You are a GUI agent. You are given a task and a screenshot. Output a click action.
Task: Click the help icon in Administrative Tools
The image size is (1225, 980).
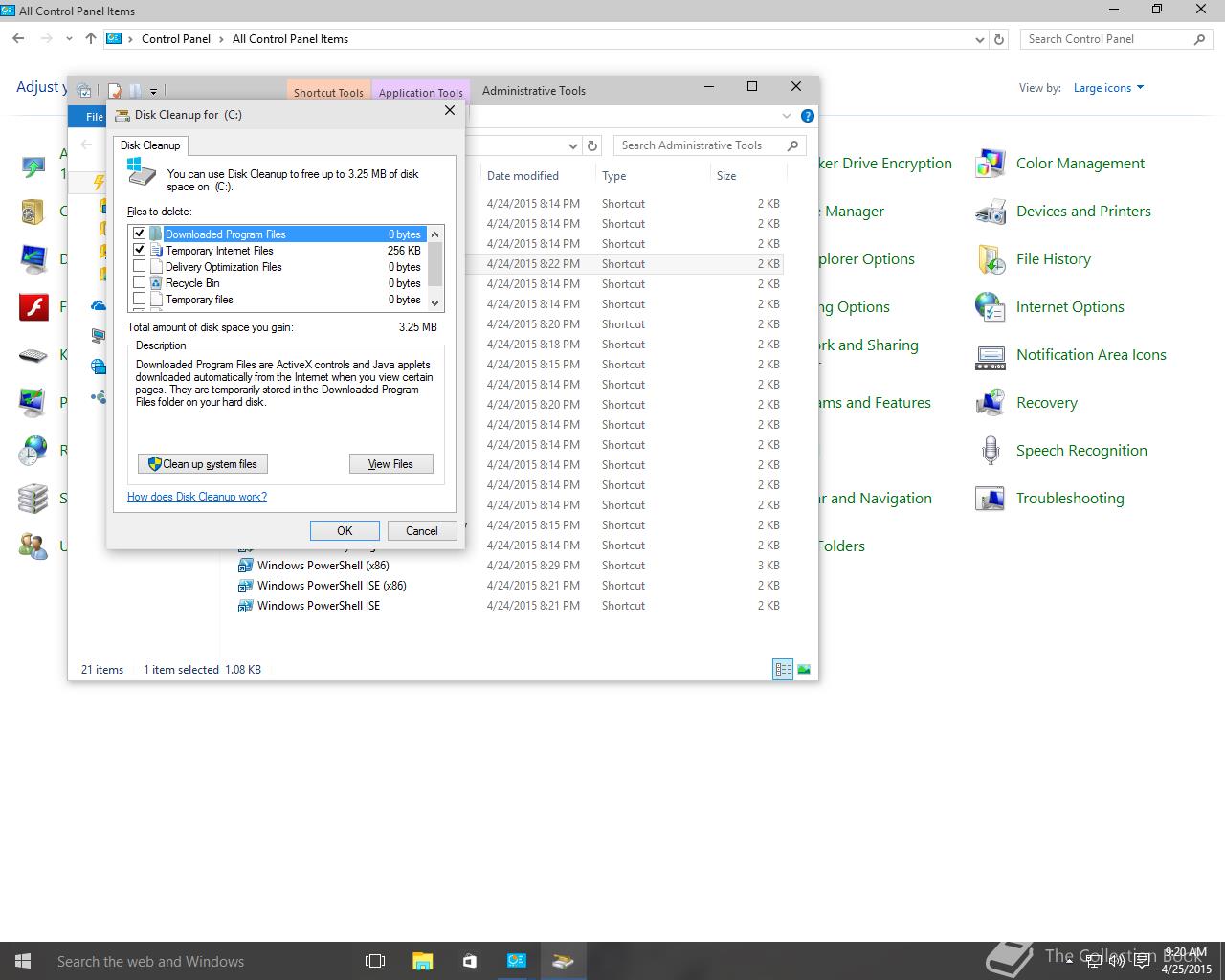click(x=808, y=116)
